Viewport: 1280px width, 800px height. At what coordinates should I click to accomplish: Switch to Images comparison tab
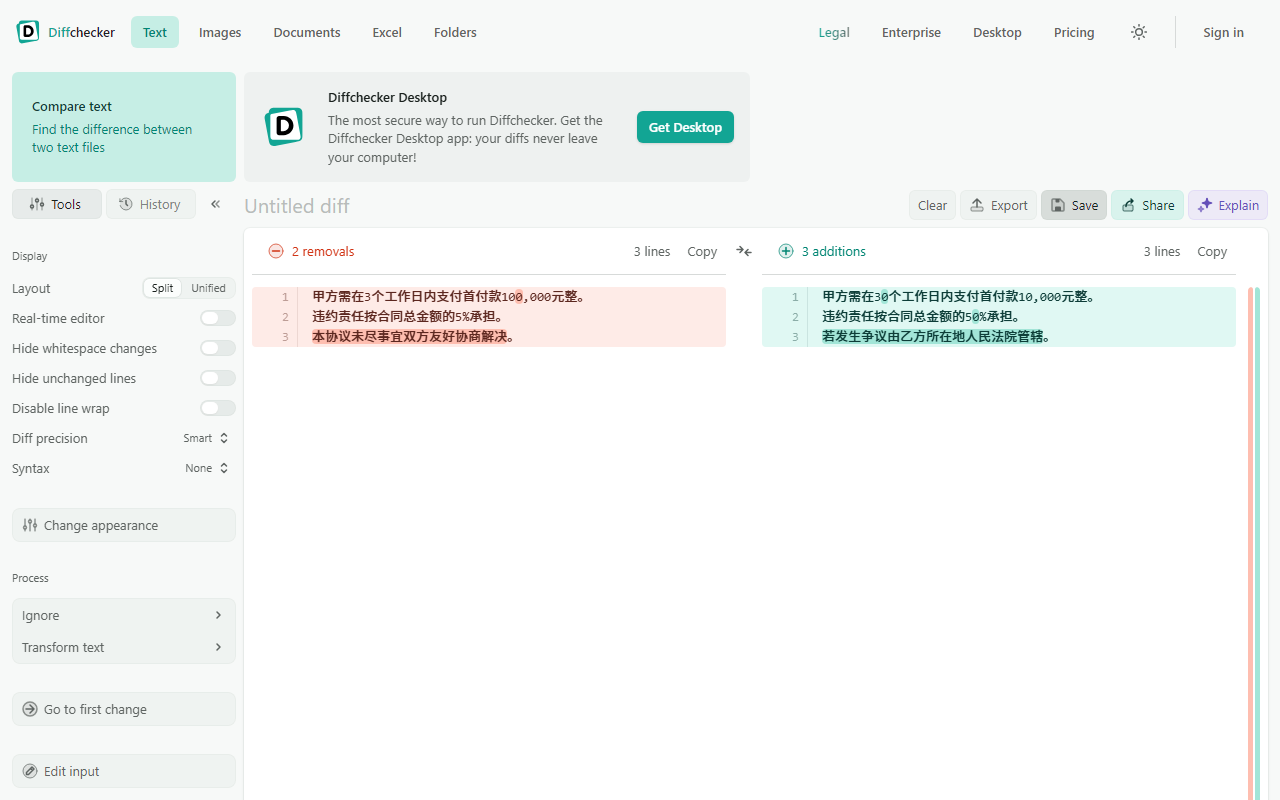[220, 32]
